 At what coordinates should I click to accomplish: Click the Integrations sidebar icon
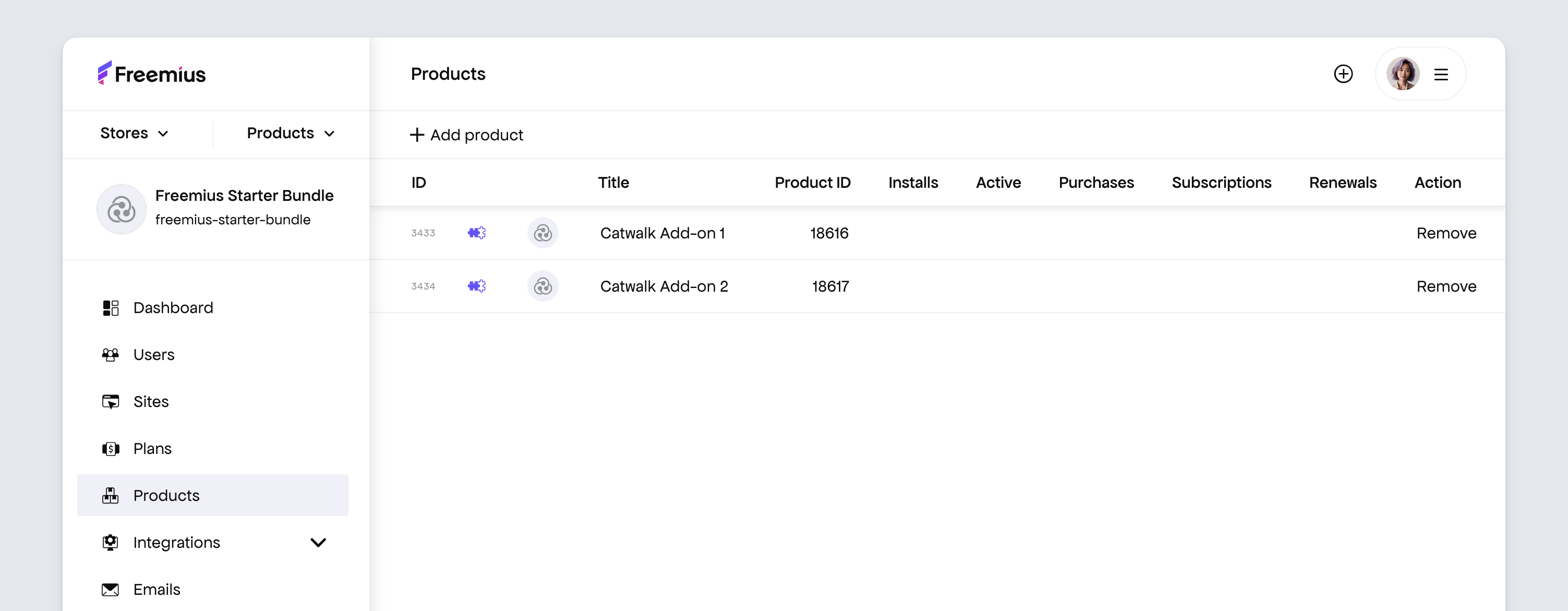(x=110, y=542)
